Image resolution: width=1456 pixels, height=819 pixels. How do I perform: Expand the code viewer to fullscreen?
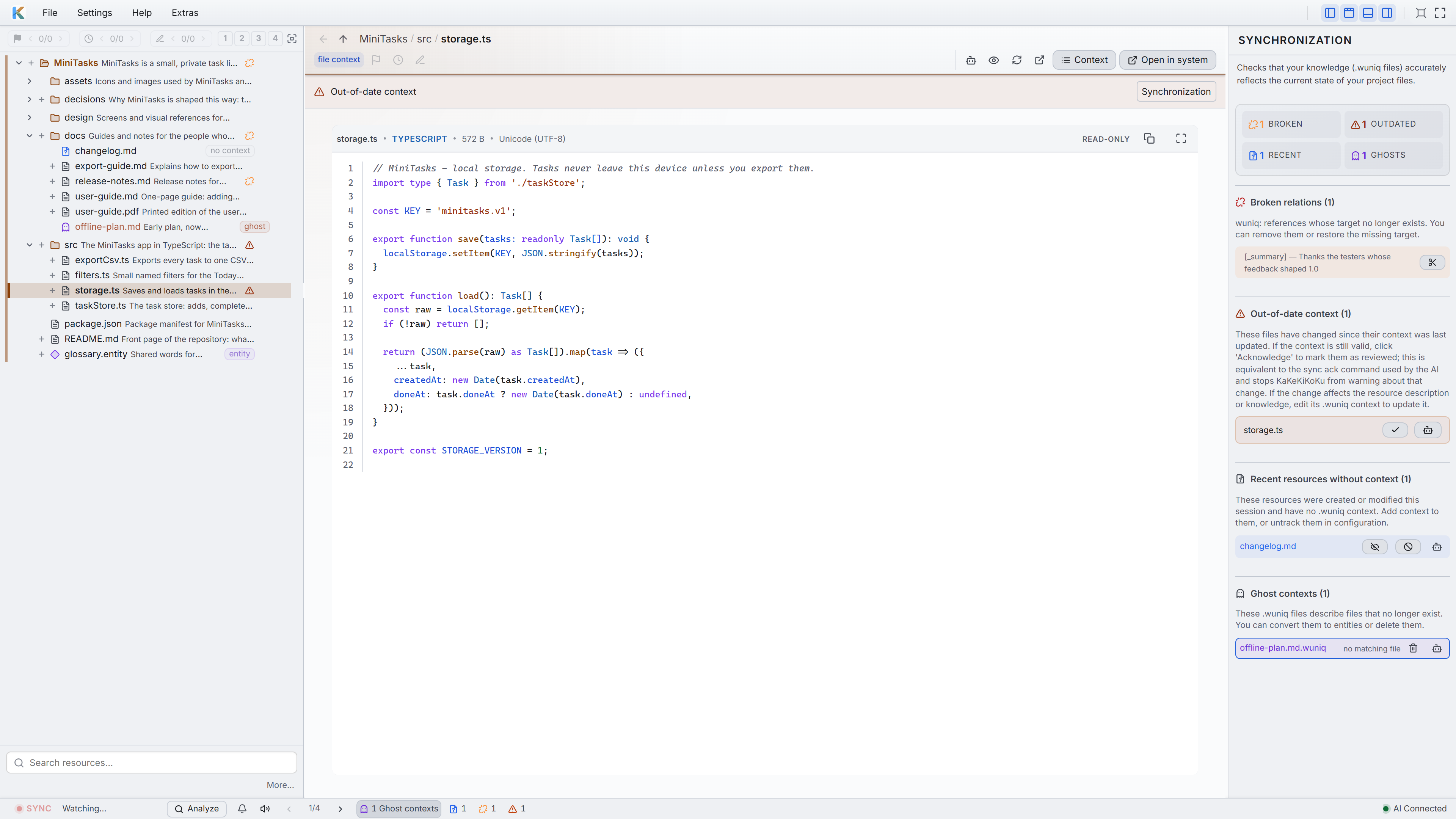1181,138
